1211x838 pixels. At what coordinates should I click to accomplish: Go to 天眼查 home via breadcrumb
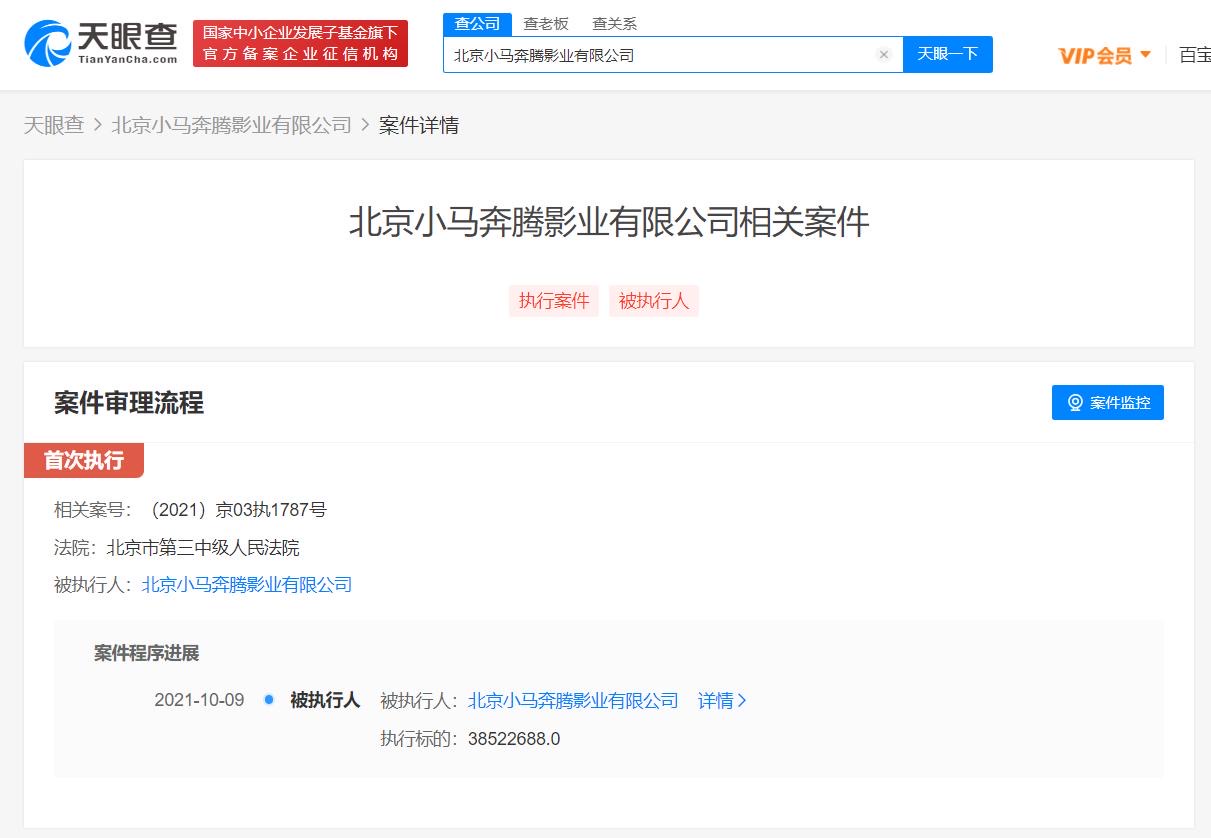54,125
